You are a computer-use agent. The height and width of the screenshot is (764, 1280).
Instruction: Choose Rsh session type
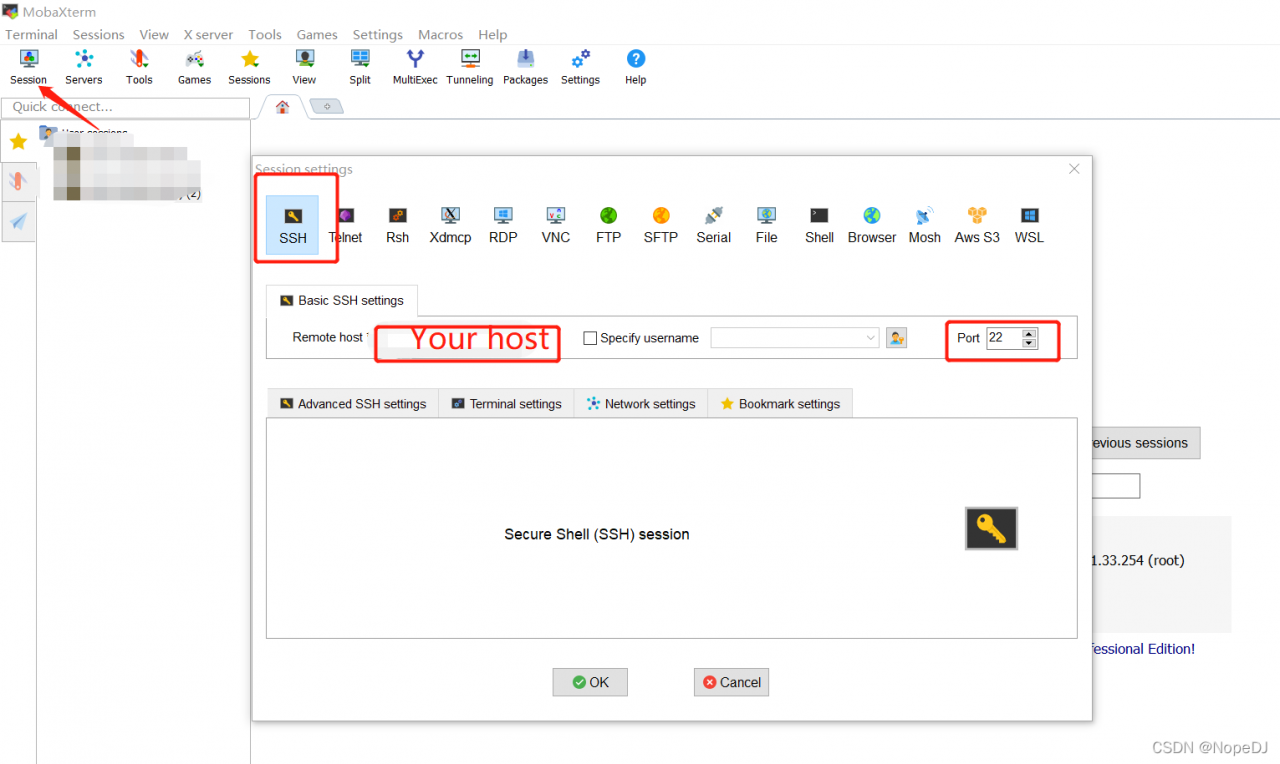(398, 225)
